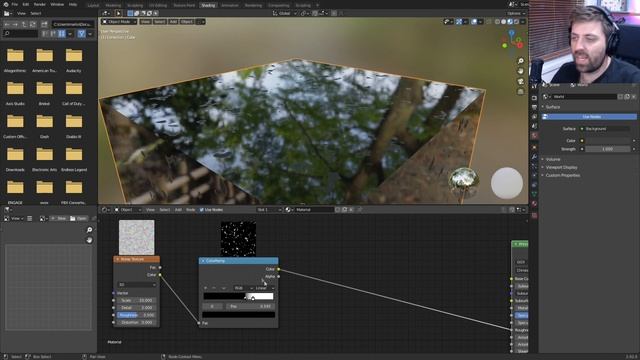Open the viewport Add menu
The height and width of the screenshot is (360, 640).
point(173,22)
